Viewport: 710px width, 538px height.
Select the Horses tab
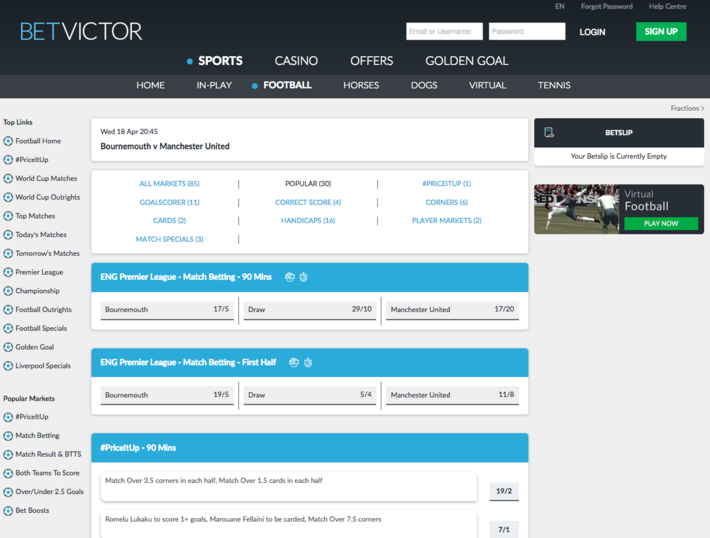tap(361, 85)
